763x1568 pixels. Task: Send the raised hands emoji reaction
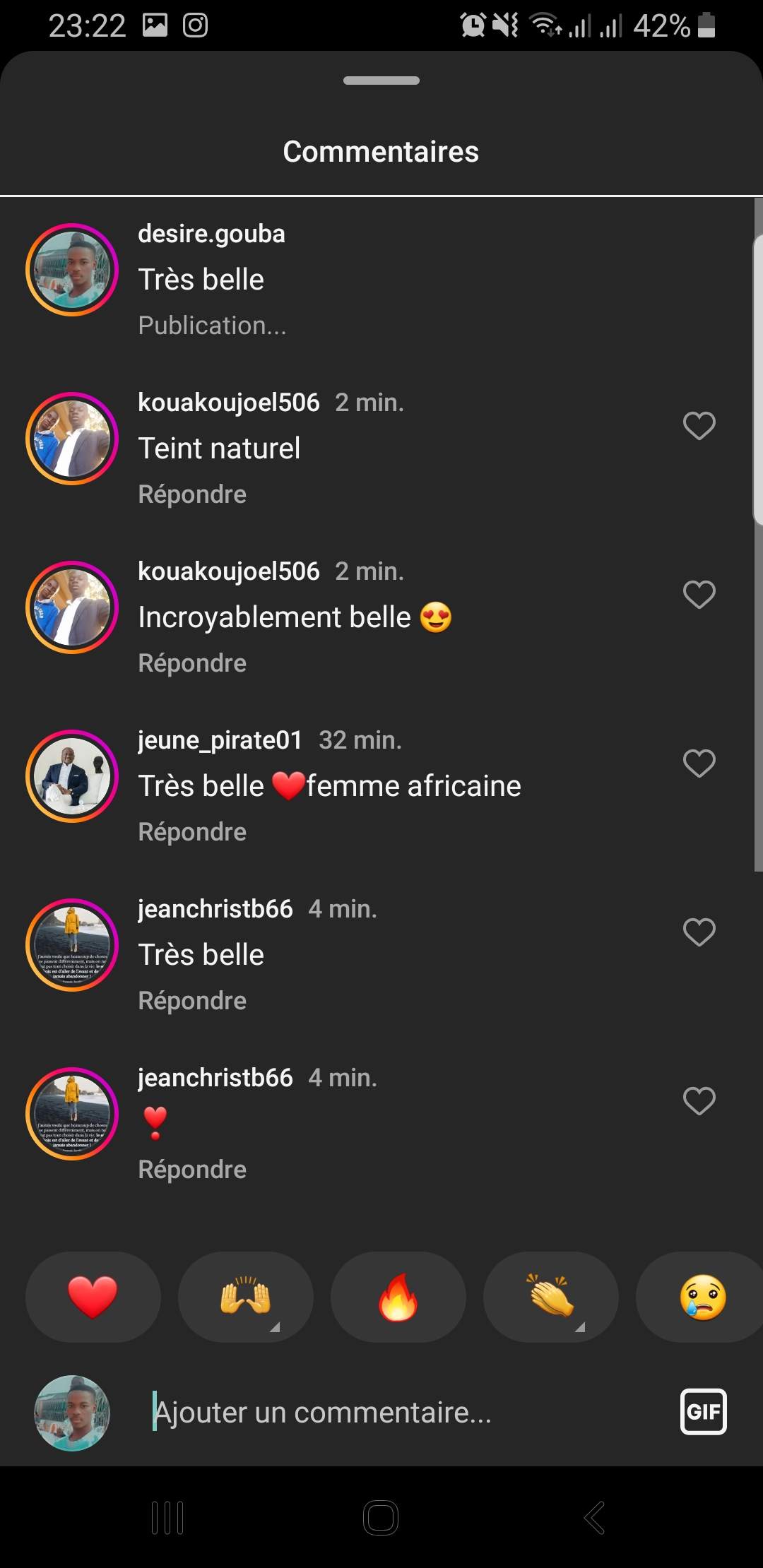pyautogui.click(x=245, y=1297)
